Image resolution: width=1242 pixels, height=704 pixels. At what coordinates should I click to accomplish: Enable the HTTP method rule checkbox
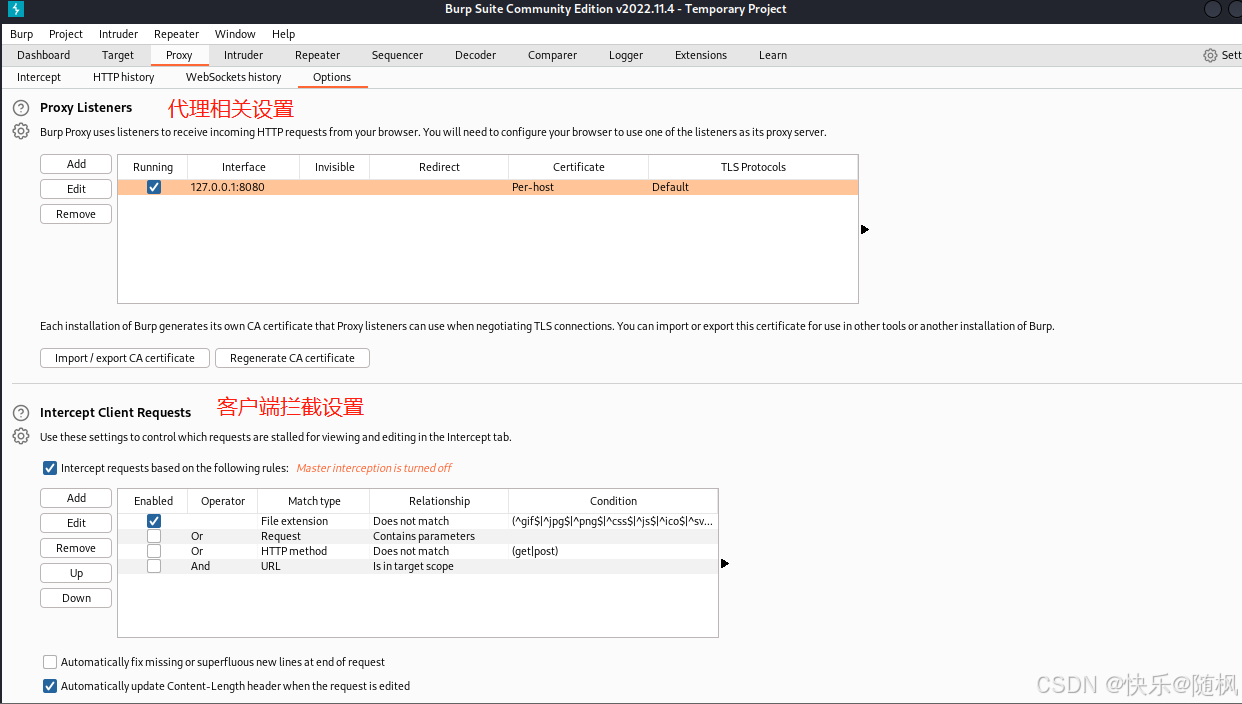coord(153,551)
